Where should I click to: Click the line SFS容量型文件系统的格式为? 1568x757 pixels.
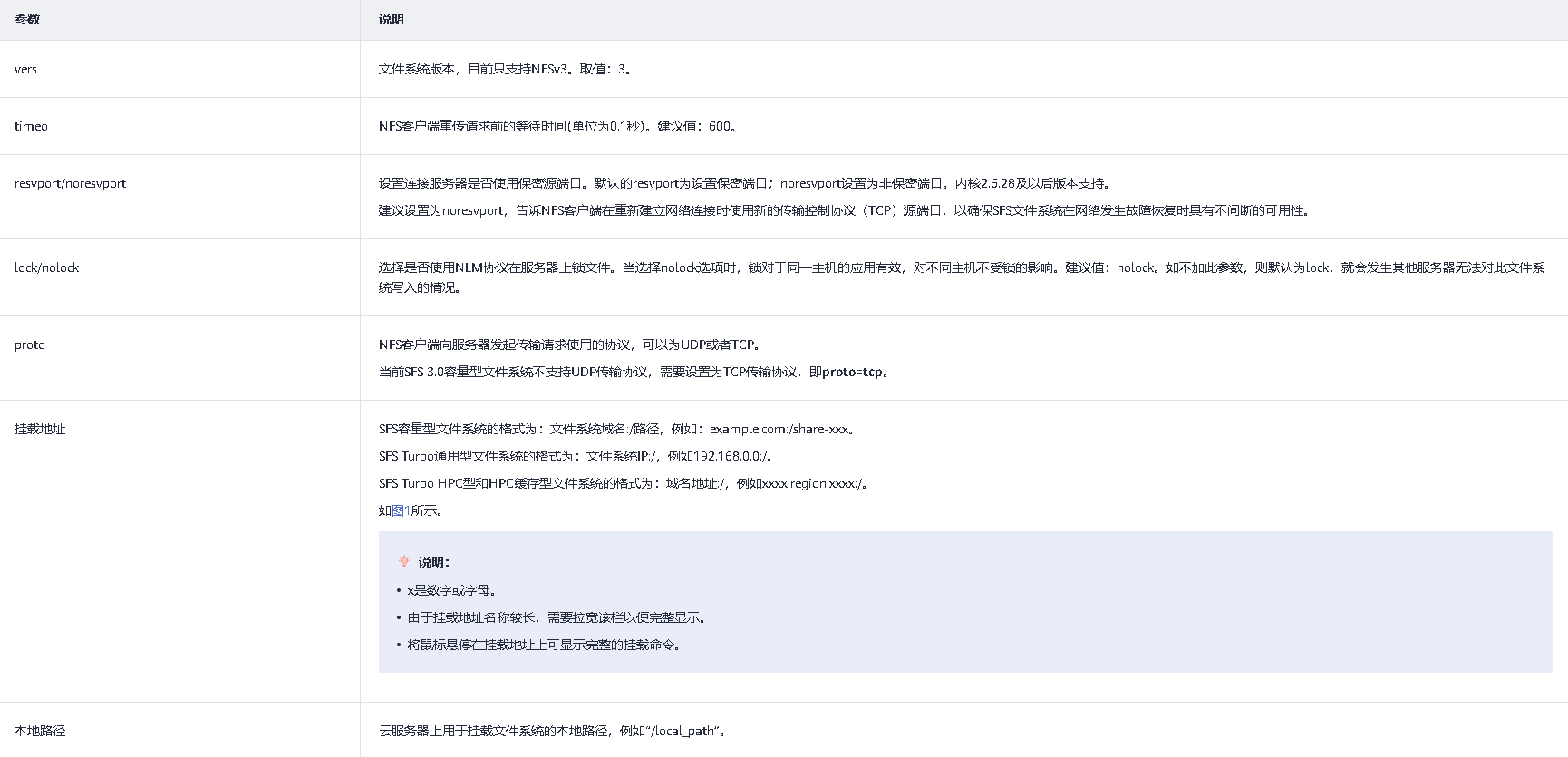618,429
